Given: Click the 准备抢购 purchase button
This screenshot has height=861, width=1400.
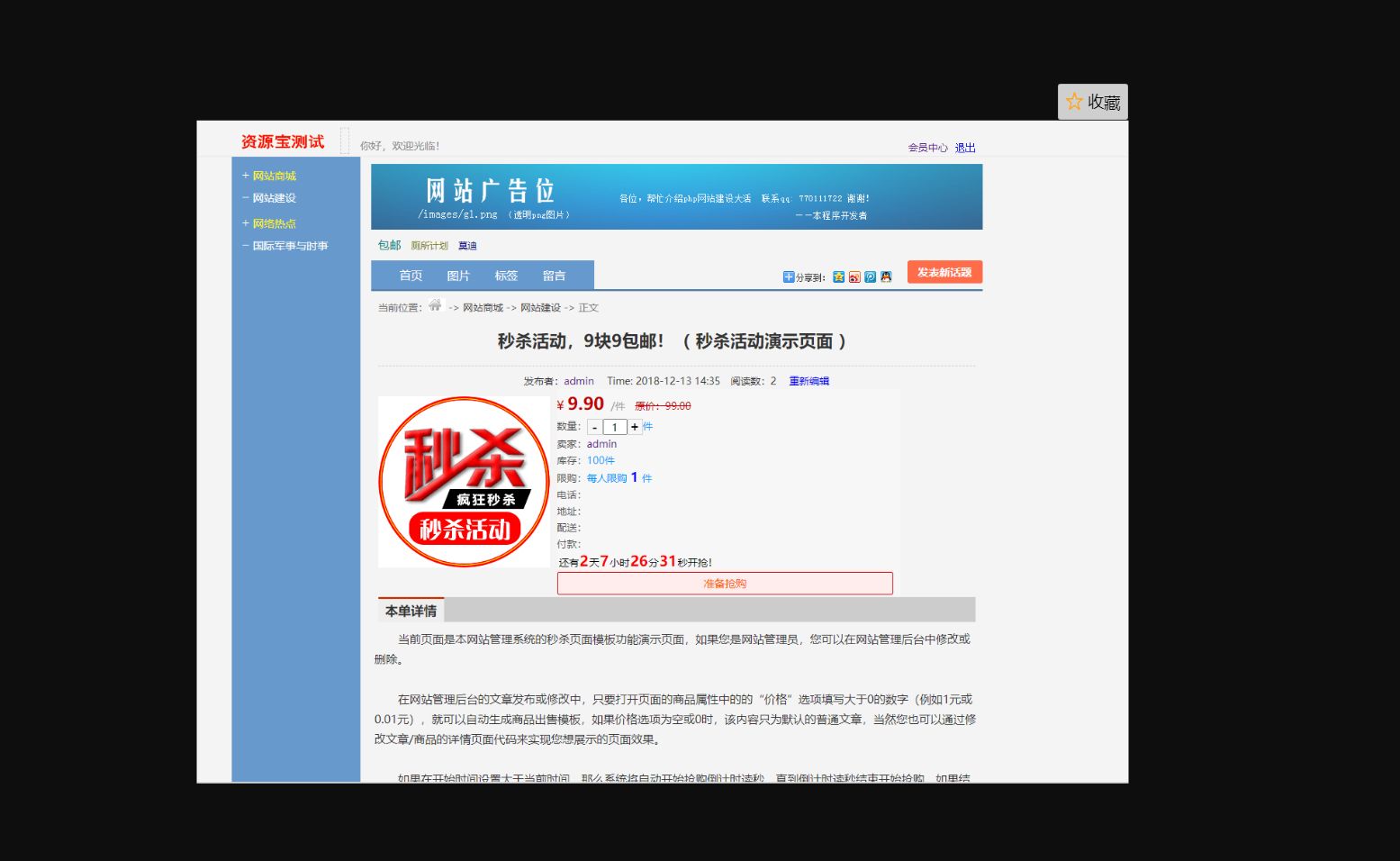Looking at the screenshot, I should point(725,583).
